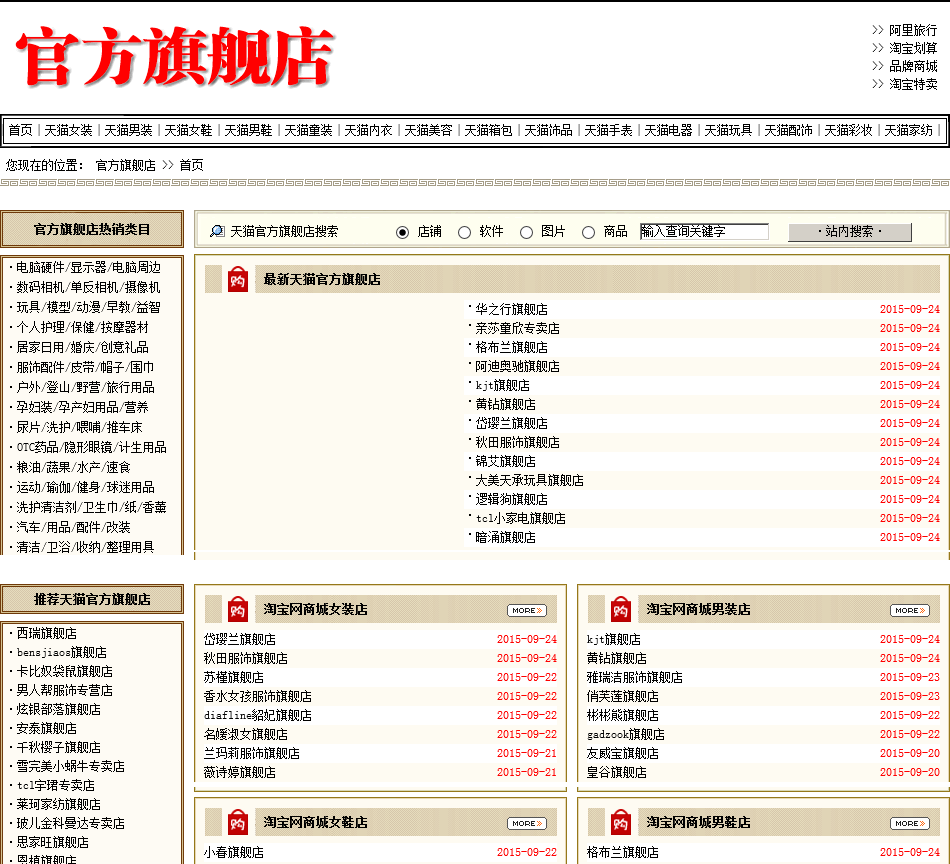This screenshot has height=864, width=950.
Task: Click the shopping bag icon beside 最新天猫官方旗舰店
Action: click(238, 279)
